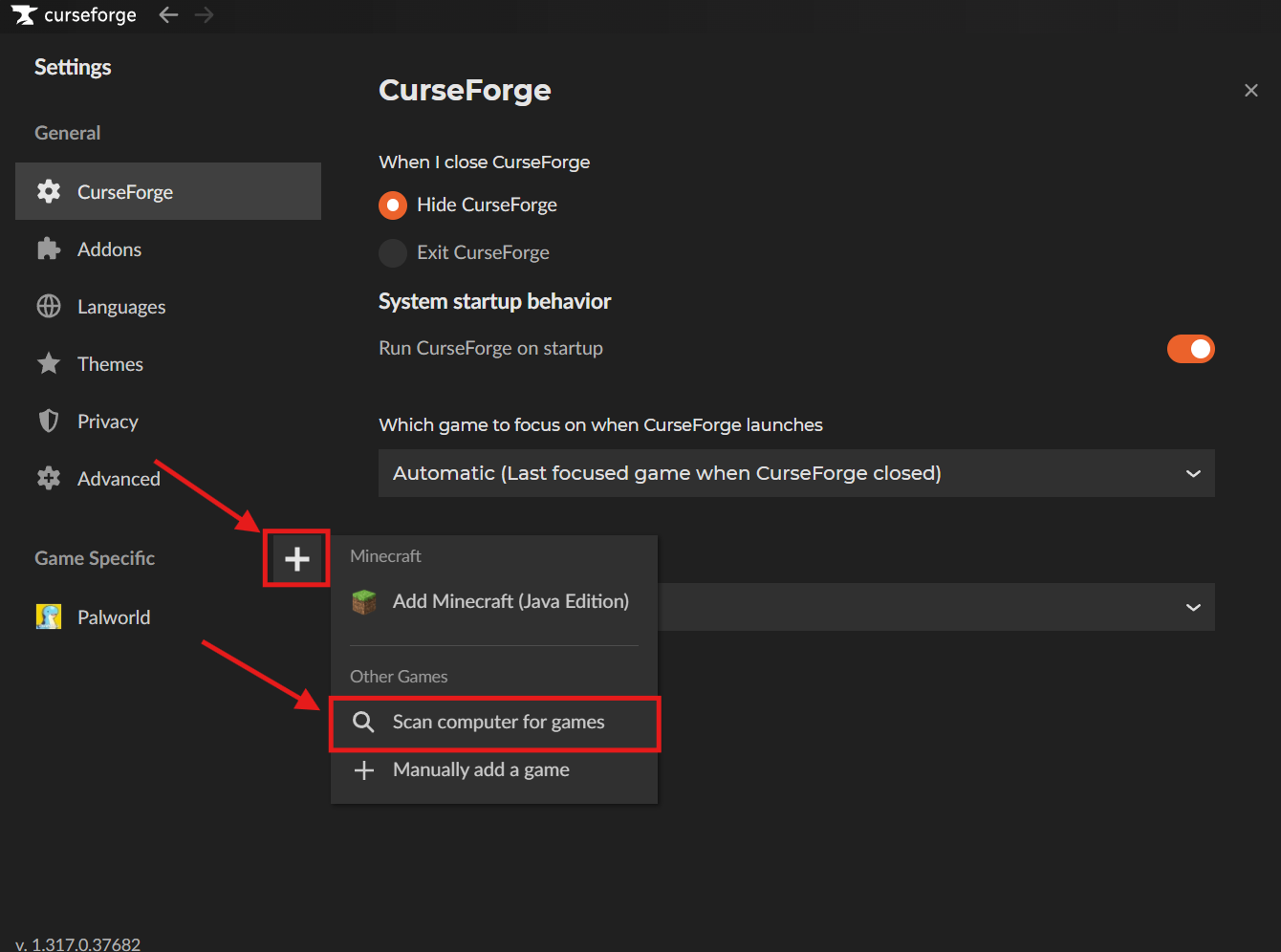
Task: Choose Add Minecraft (Java Edition)
Action: 494,601
